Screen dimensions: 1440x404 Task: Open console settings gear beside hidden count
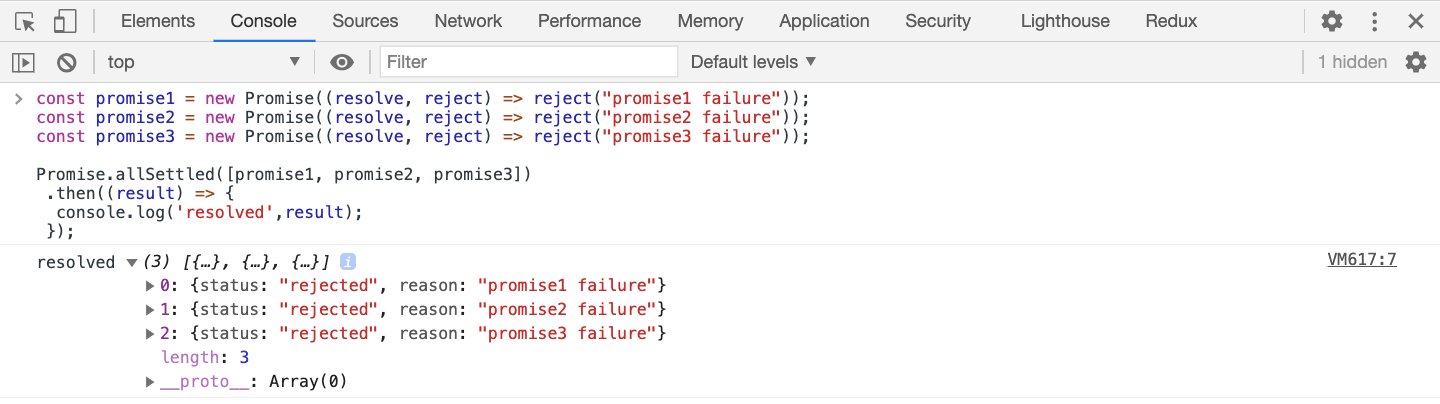(1416, 62)
